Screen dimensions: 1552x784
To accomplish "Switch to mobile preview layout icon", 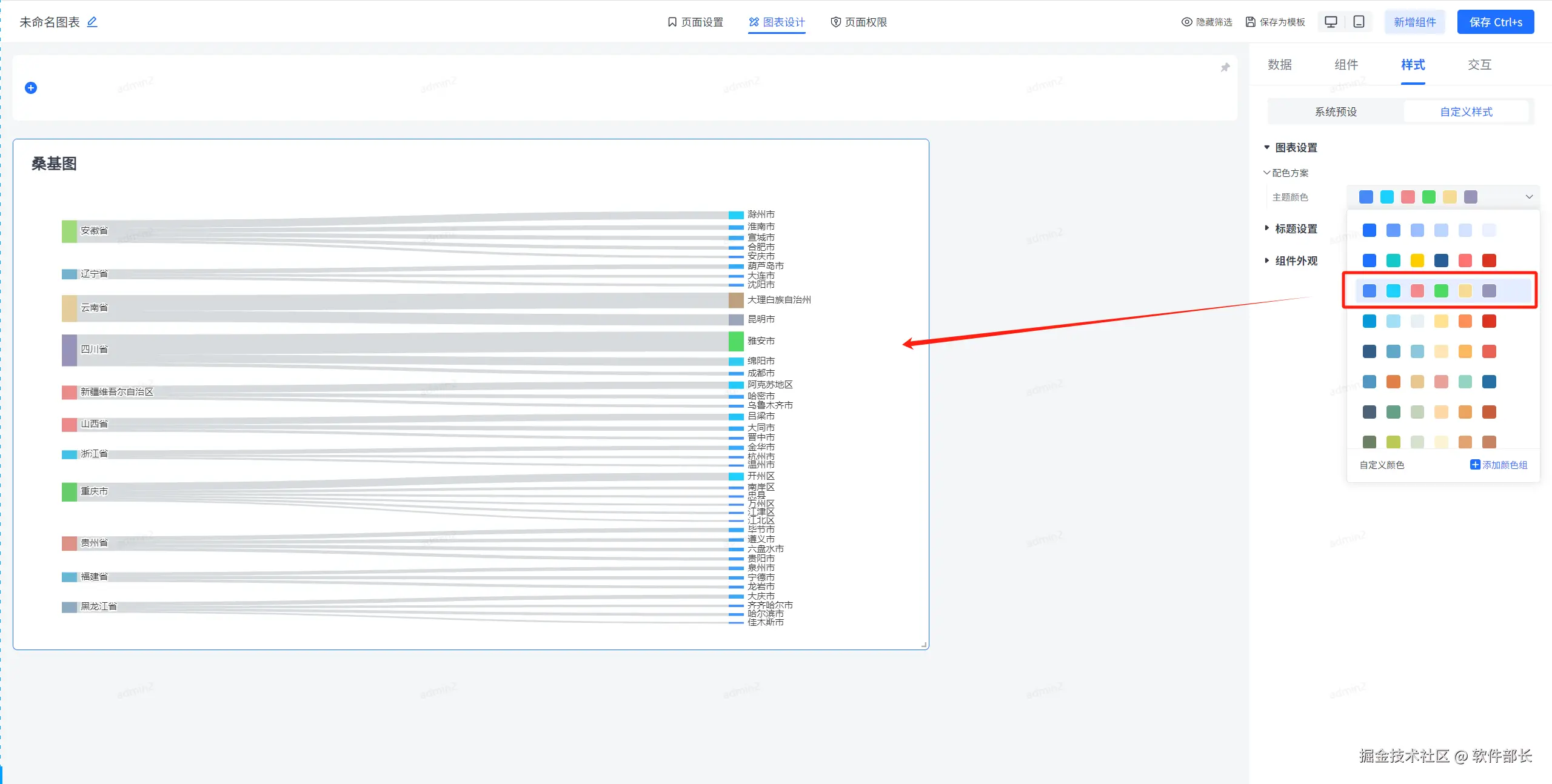I will (1359, 22).
